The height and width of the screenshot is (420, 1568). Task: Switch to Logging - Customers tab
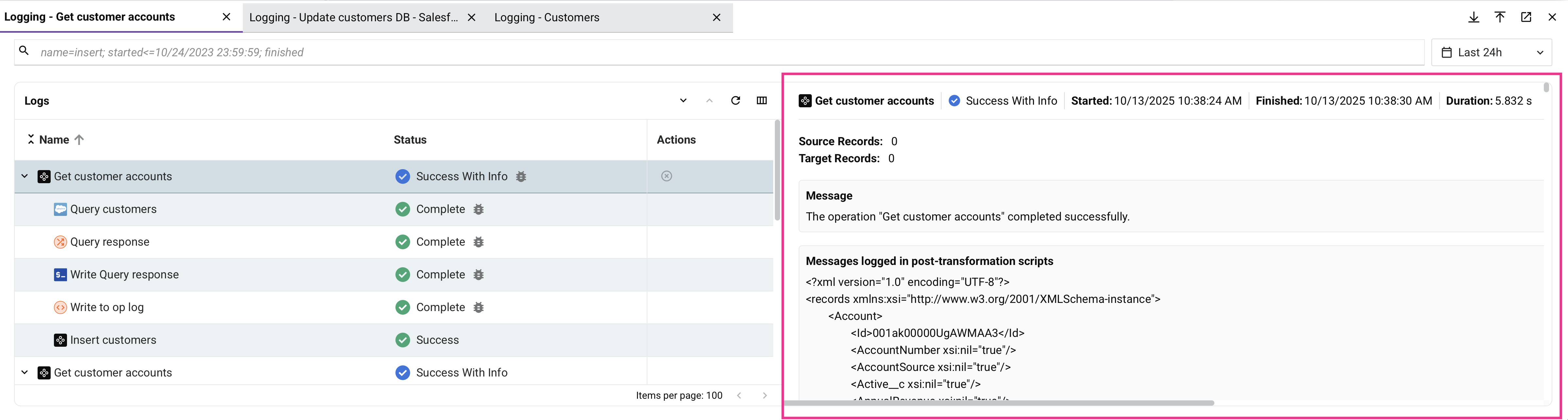coord(546,18)
